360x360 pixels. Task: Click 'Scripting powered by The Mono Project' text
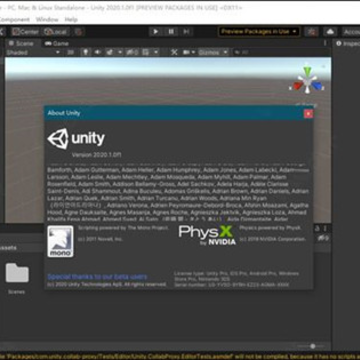pyautogui.click(x=123, y=228)
